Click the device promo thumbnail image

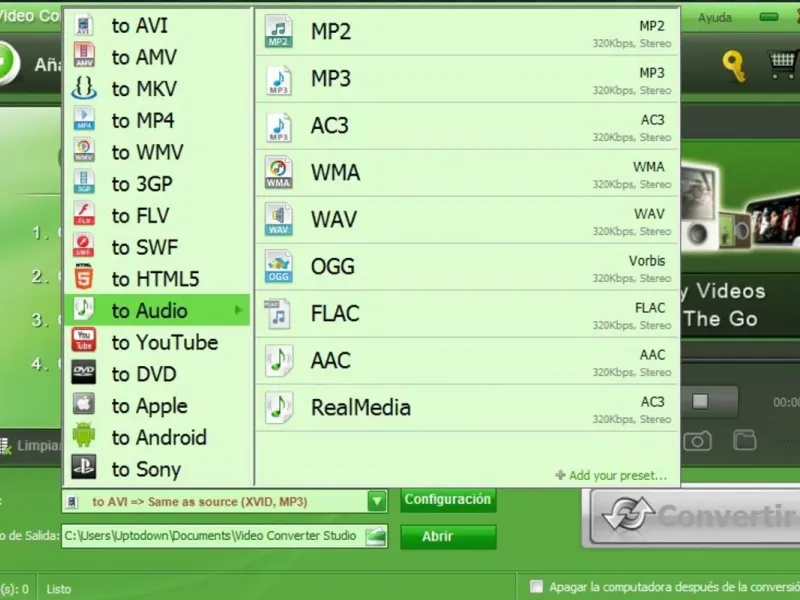741,207
